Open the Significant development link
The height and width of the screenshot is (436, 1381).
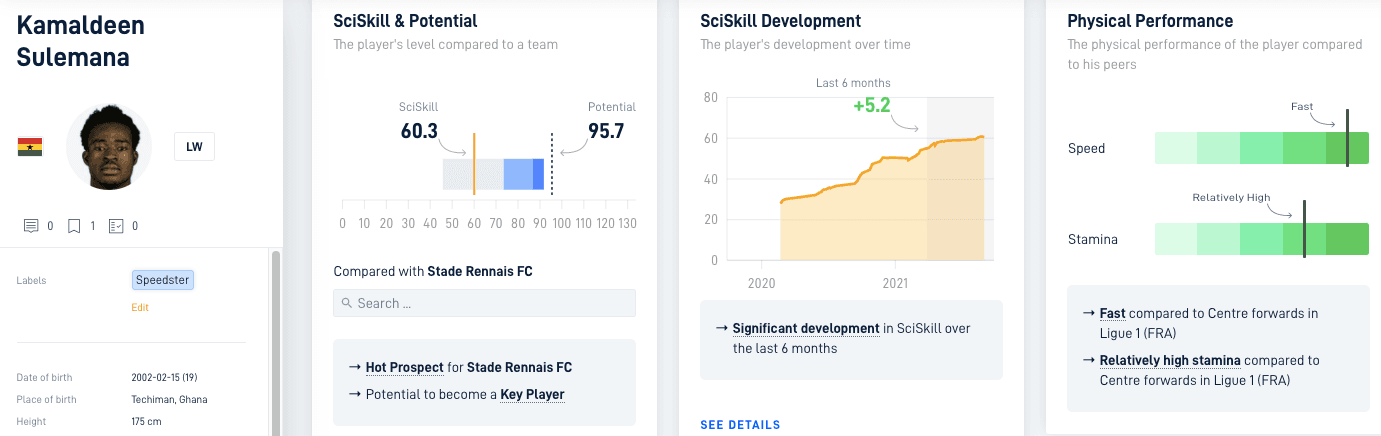806,328
